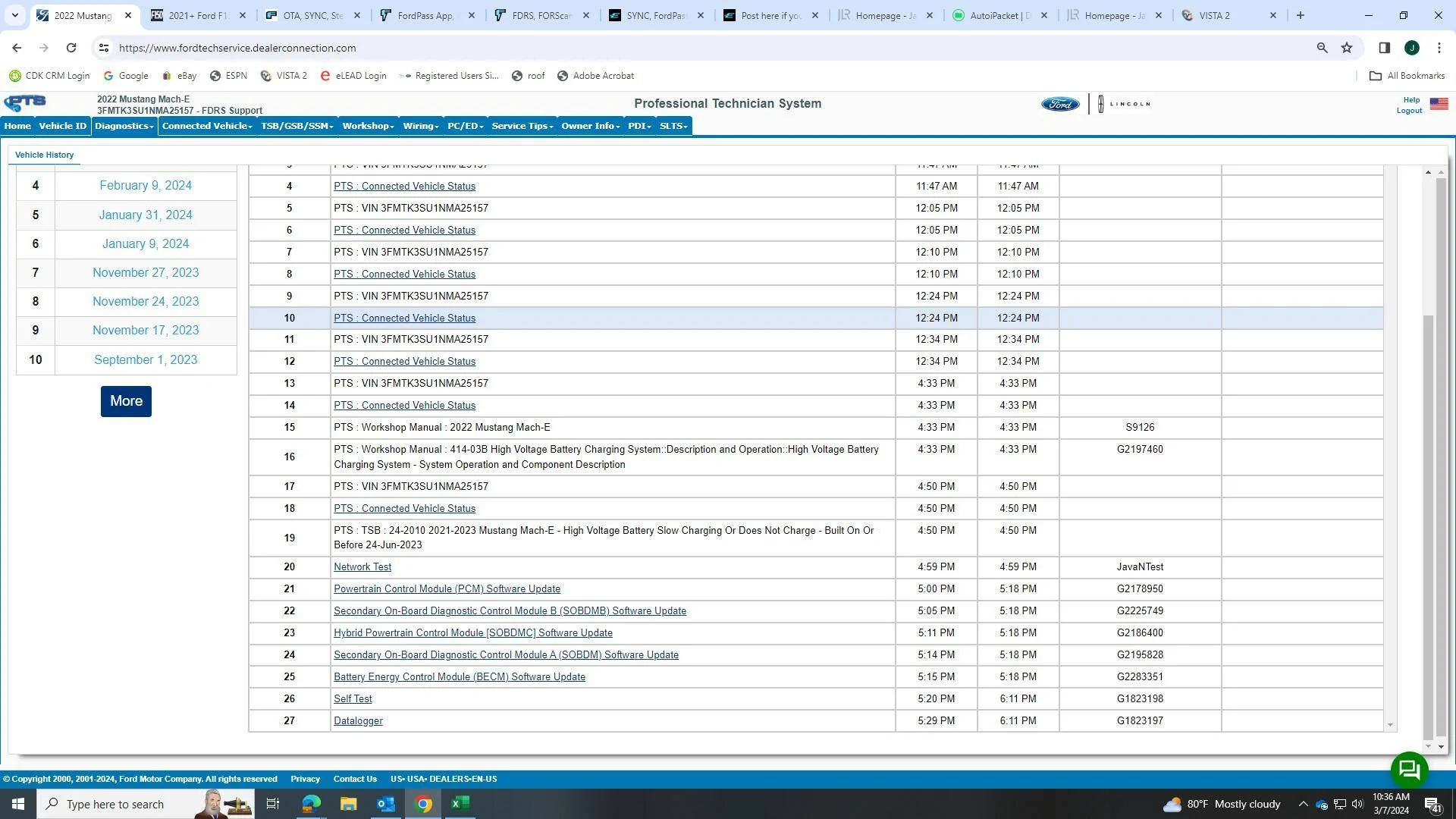Viewport: 1456px width, 819px height.
Task: Reload the current page
Action: (x=71, y=48)
